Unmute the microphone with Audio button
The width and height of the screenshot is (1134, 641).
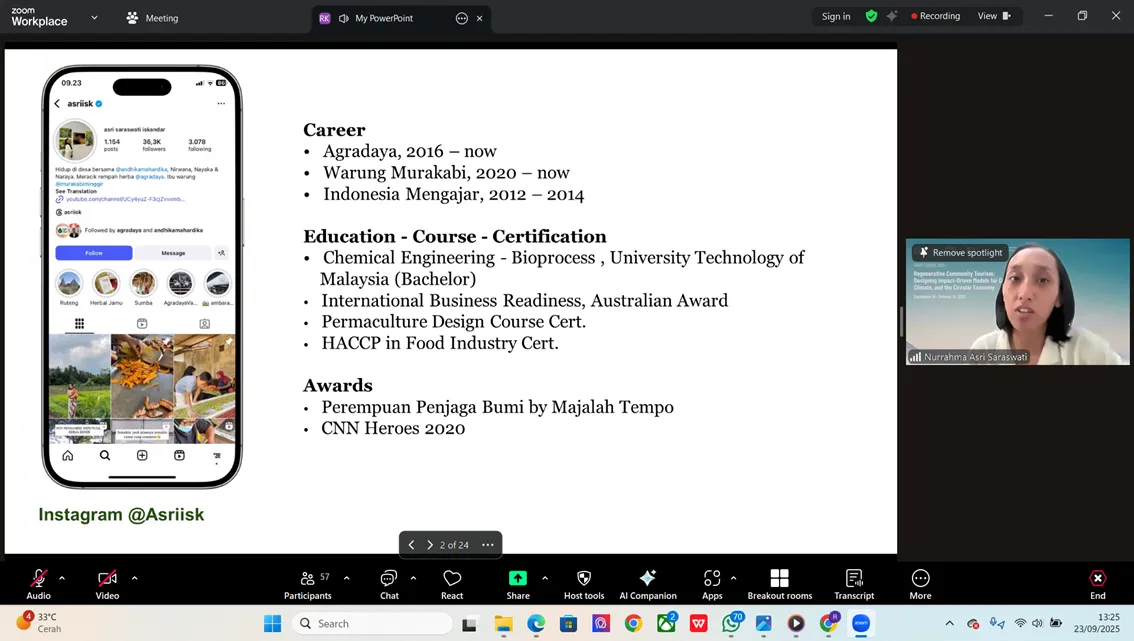38,583
